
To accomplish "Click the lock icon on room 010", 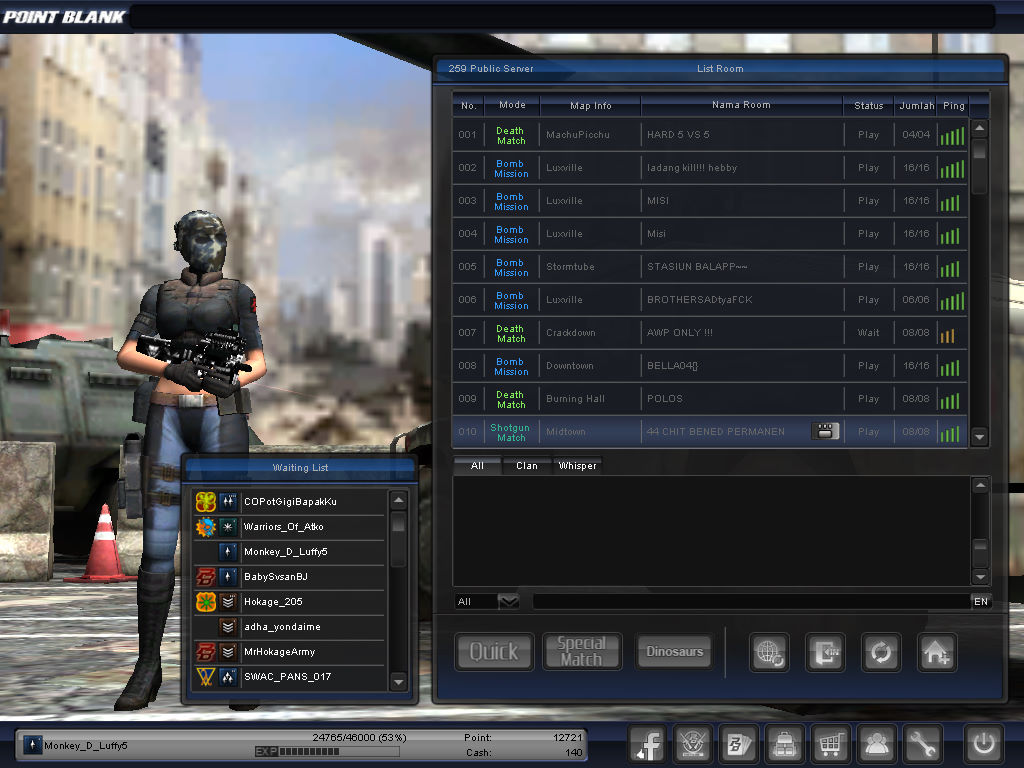I will [825, 431].
